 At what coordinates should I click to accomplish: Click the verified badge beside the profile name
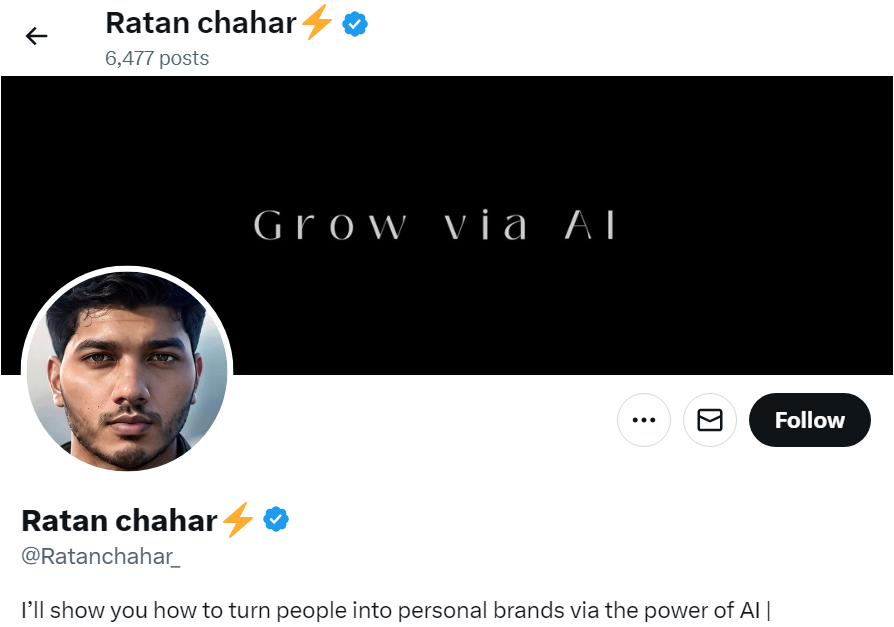click(276, 520)
